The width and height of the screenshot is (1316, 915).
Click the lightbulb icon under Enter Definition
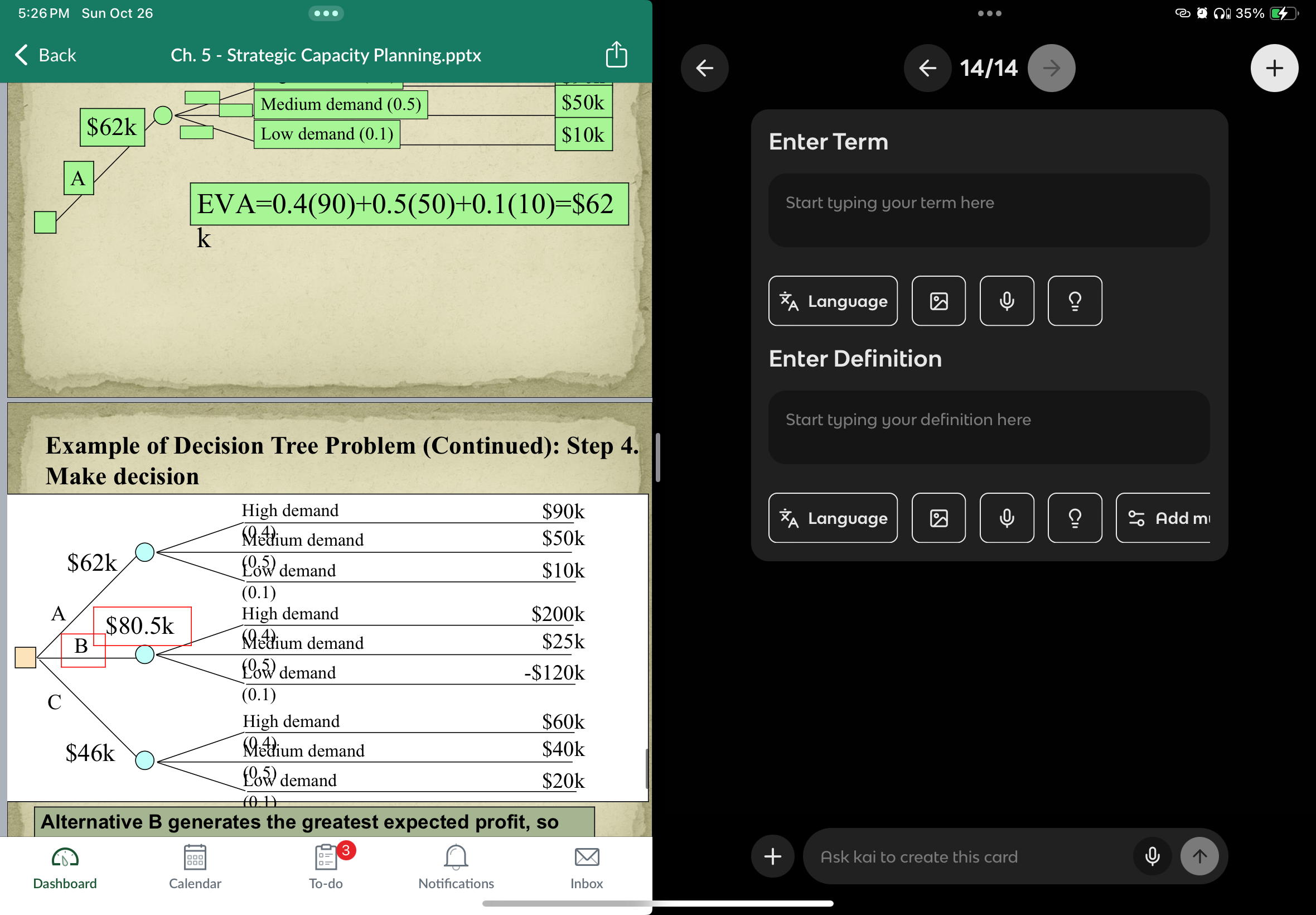point(1074,518)
